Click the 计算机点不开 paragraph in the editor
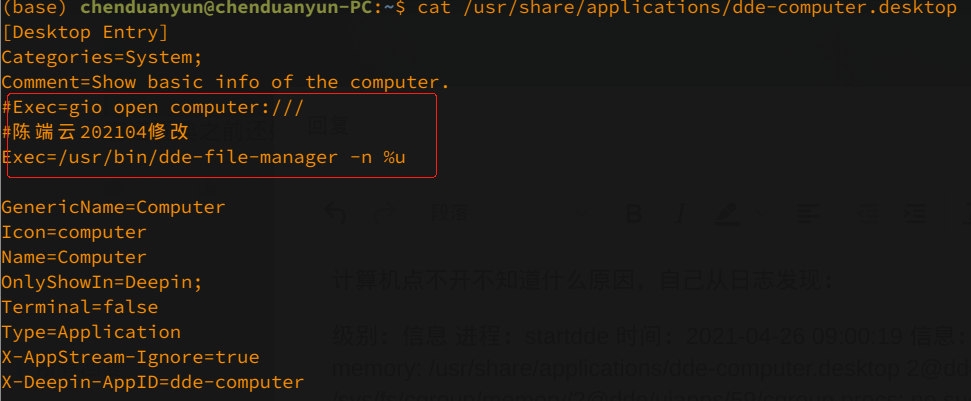Image resolution: width=971 pixels, height=401 pixels. pyautogui.click(x=580, y=281)
